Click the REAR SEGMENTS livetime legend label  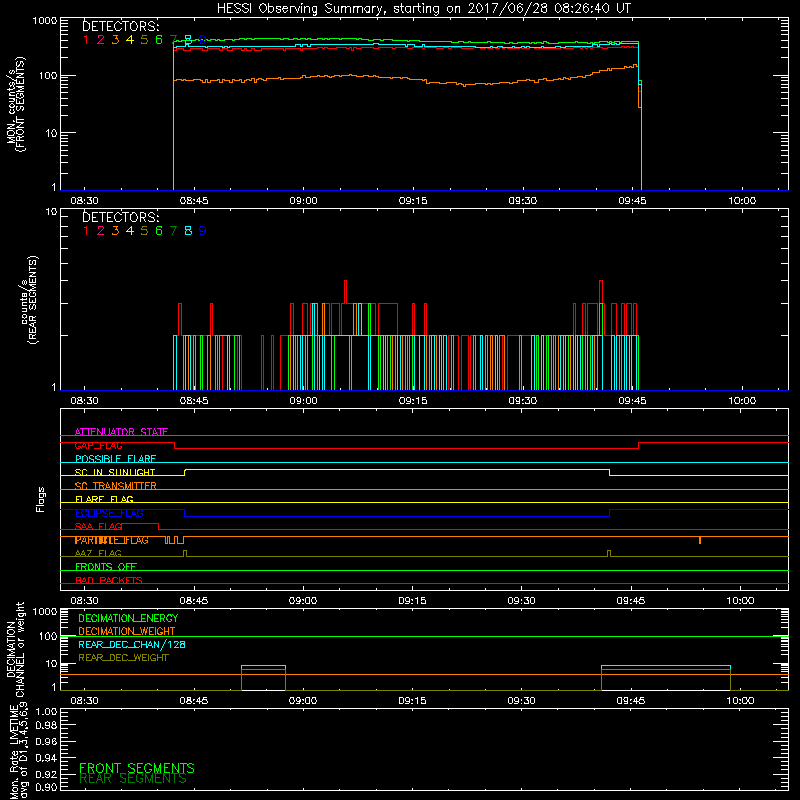[133, 779]
